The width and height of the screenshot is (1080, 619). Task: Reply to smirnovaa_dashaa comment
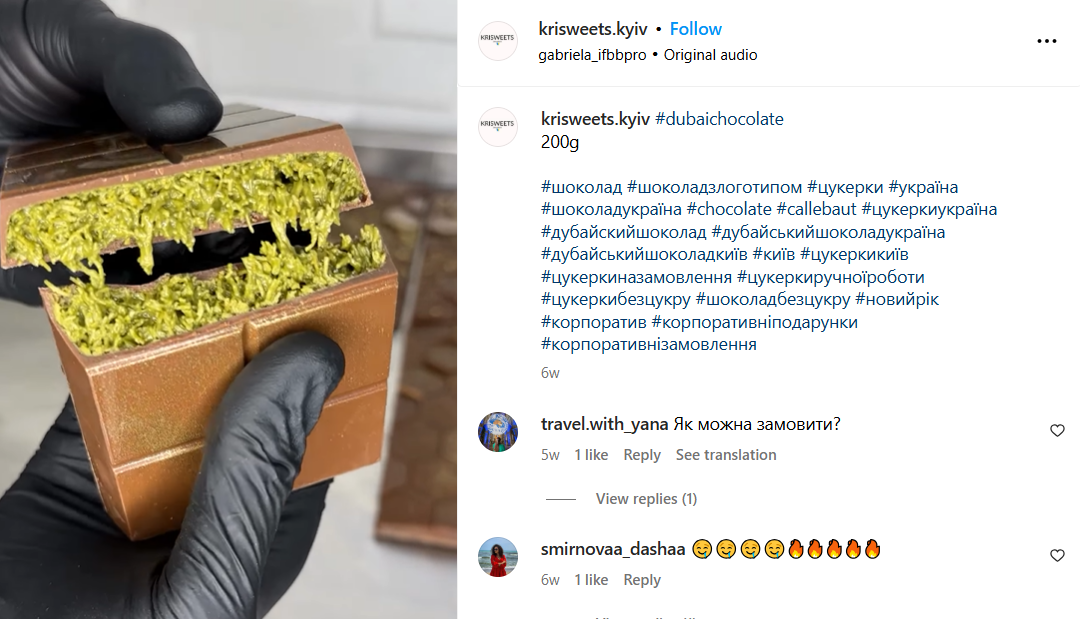(641, 580)
